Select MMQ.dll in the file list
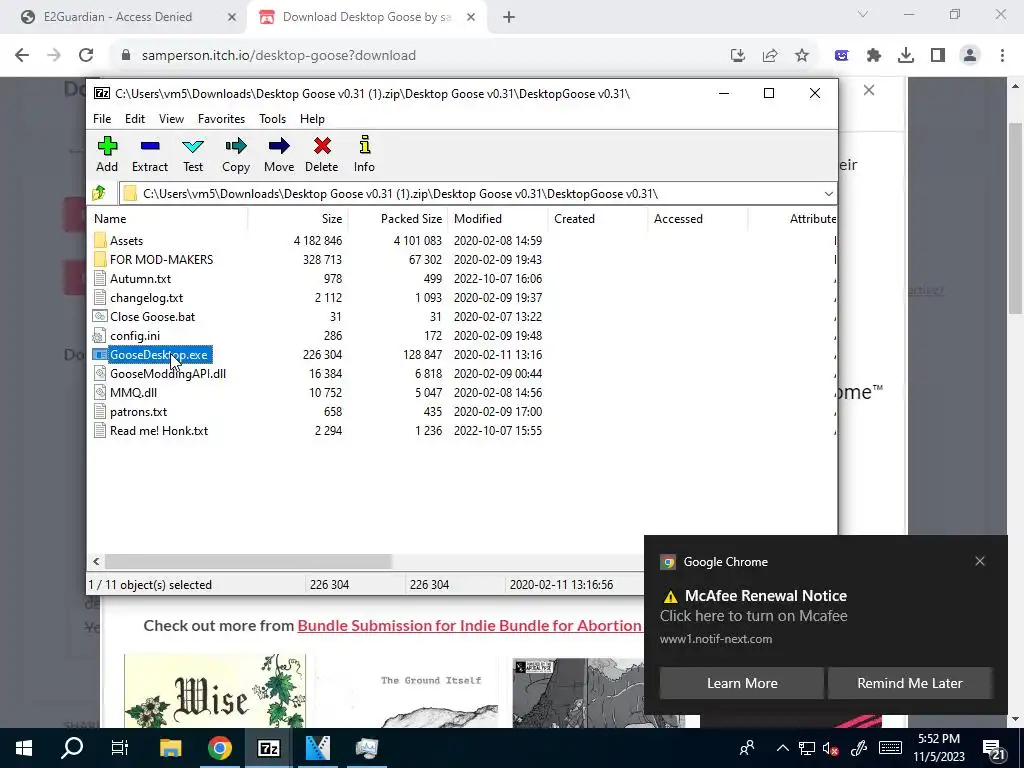Viewport: 1024px width, 768px height. point(133,392)
